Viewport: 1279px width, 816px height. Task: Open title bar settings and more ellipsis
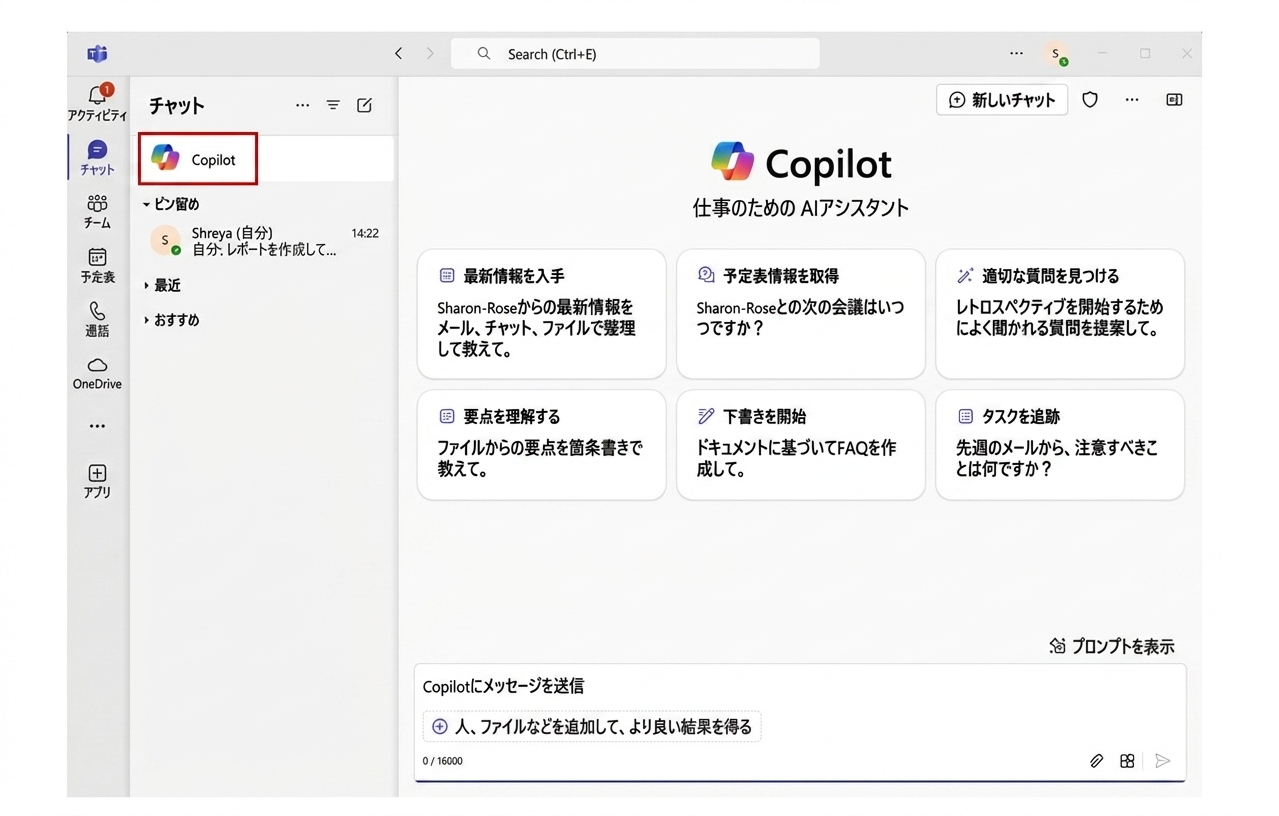click(1016, 54)
